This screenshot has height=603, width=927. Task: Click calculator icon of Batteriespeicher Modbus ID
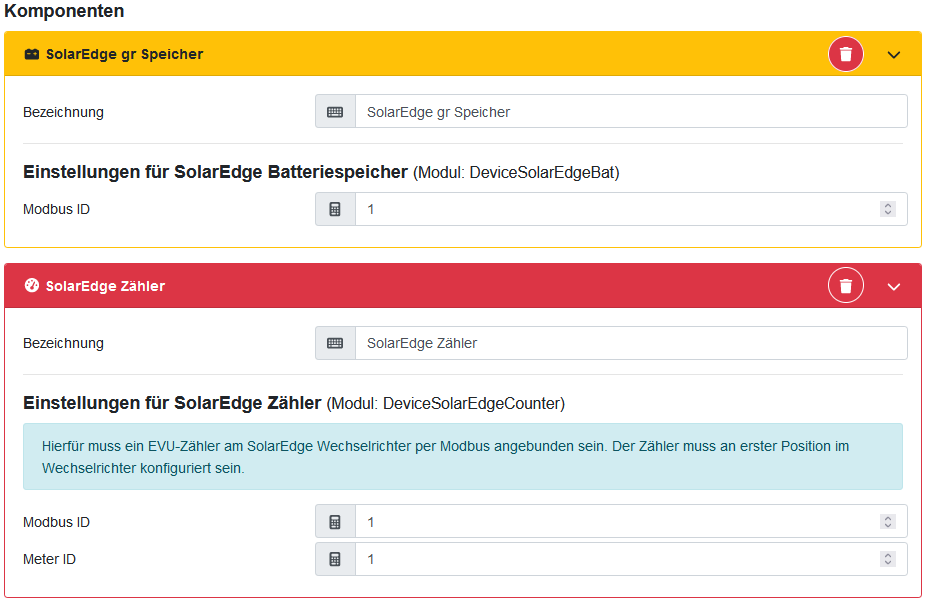pyautogui.click(x=335, y=209)
